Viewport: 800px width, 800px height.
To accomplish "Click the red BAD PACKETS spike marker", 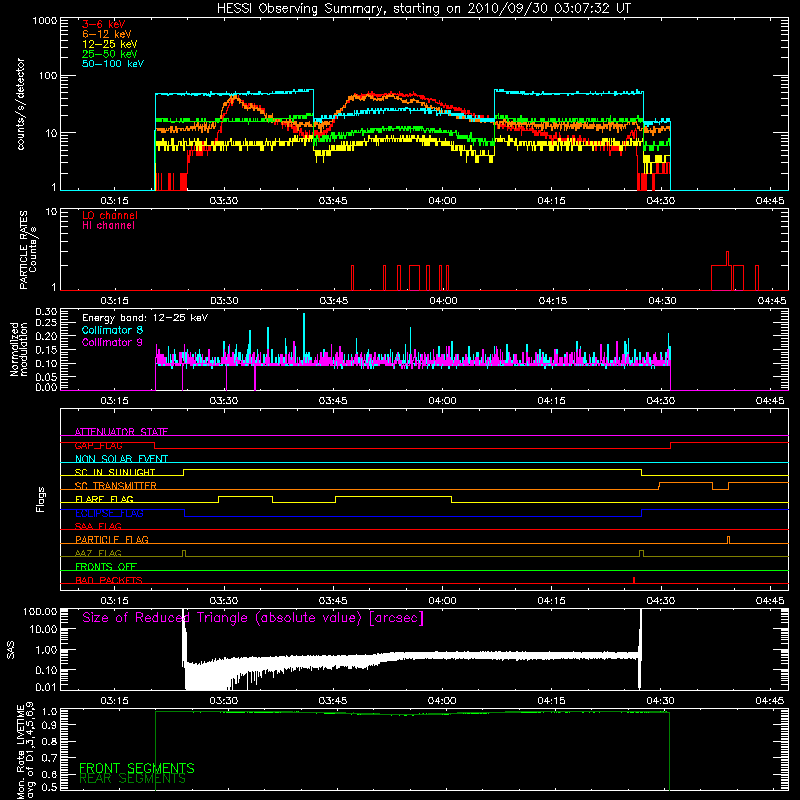I will pyautogui.click(x=634, y=580).
